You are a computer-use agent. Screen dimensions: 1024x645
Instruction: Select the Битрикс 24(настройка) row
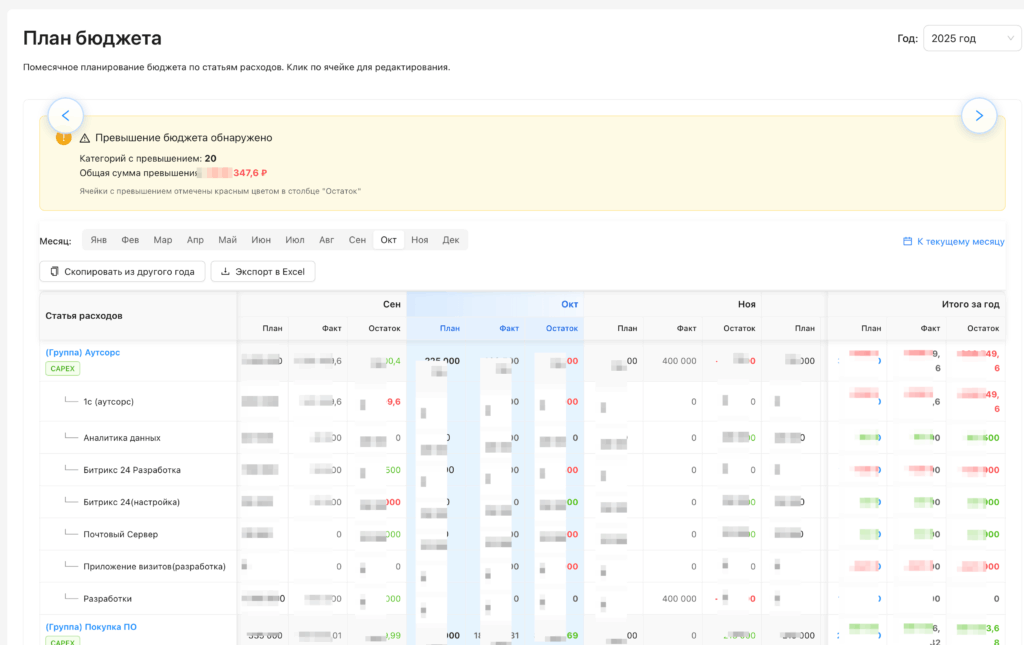point(131,502)
